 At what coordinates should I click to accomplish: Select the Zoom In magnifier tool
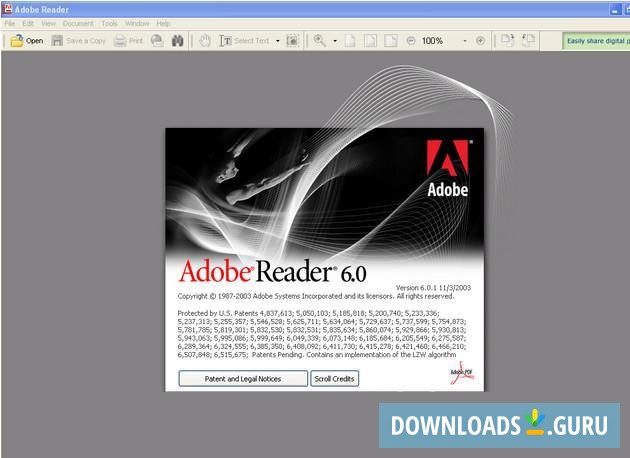[320, 41]
